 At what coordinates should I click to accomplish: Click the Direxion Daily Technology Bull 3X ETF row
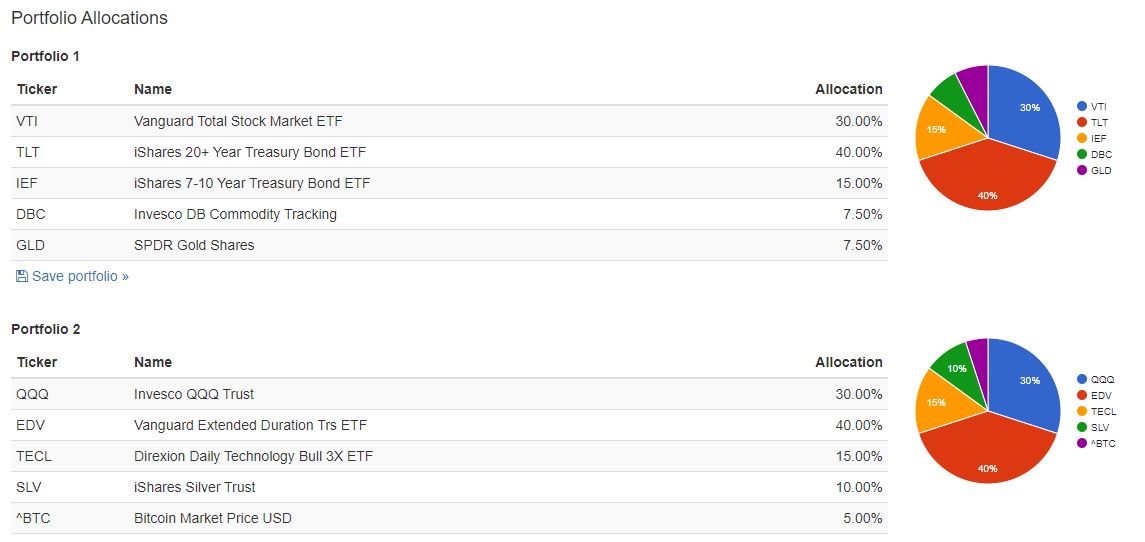pos(448,456)
